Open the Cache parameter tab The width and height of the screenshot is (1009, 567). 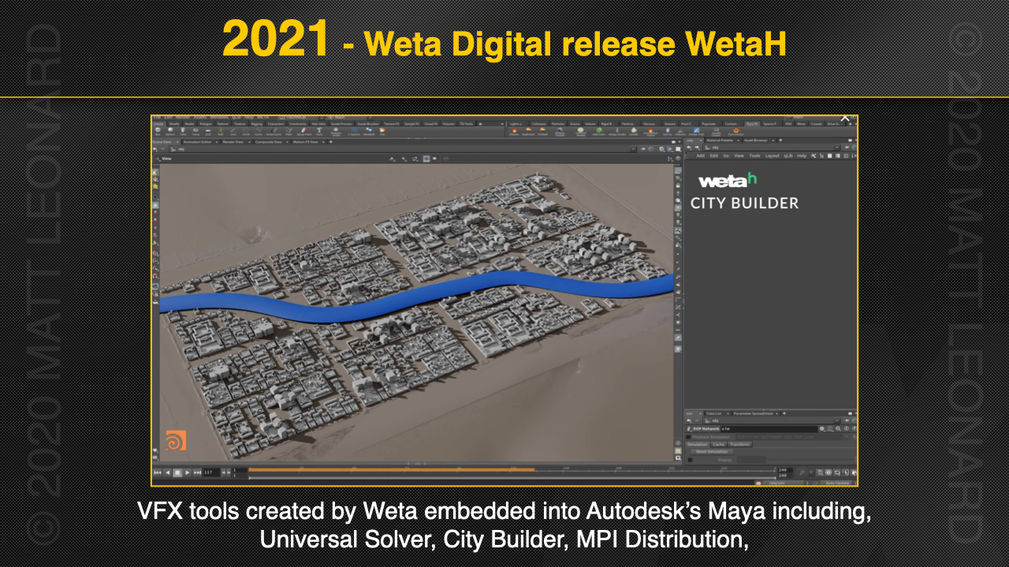[x=718, y=444]
